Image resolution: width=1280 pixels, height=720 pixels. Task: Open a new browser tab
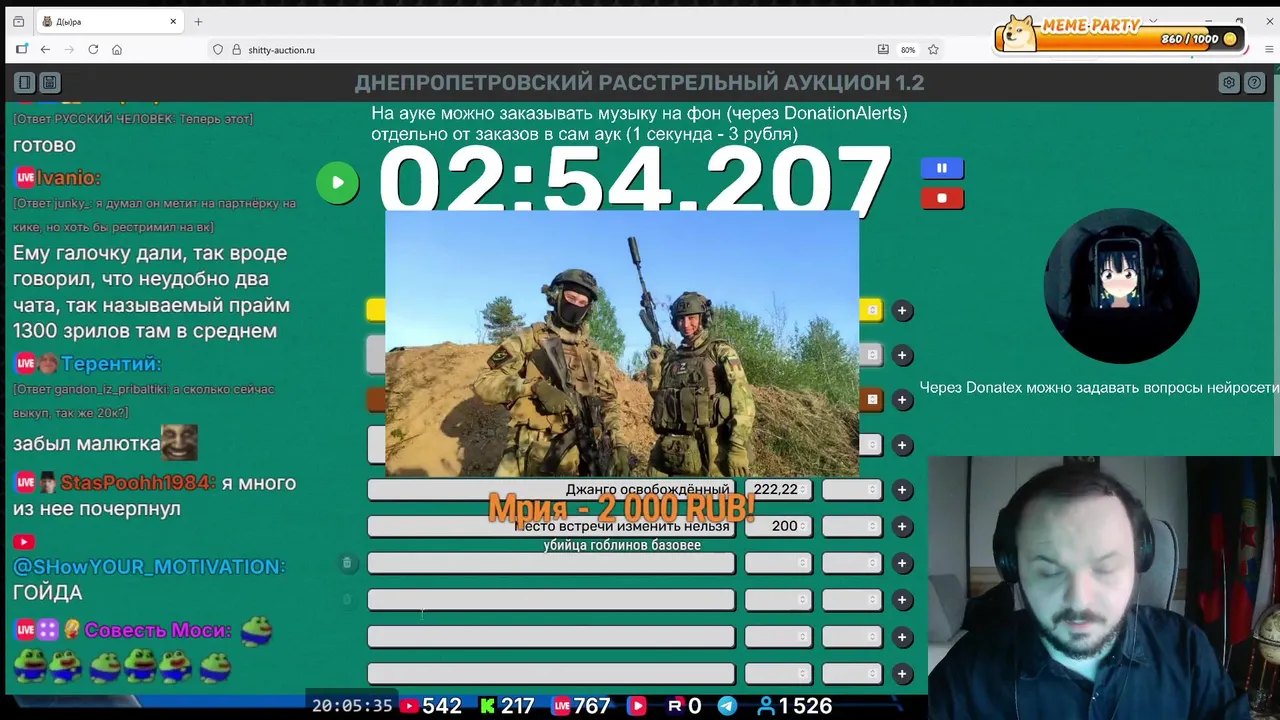click(x=198, y=21)
